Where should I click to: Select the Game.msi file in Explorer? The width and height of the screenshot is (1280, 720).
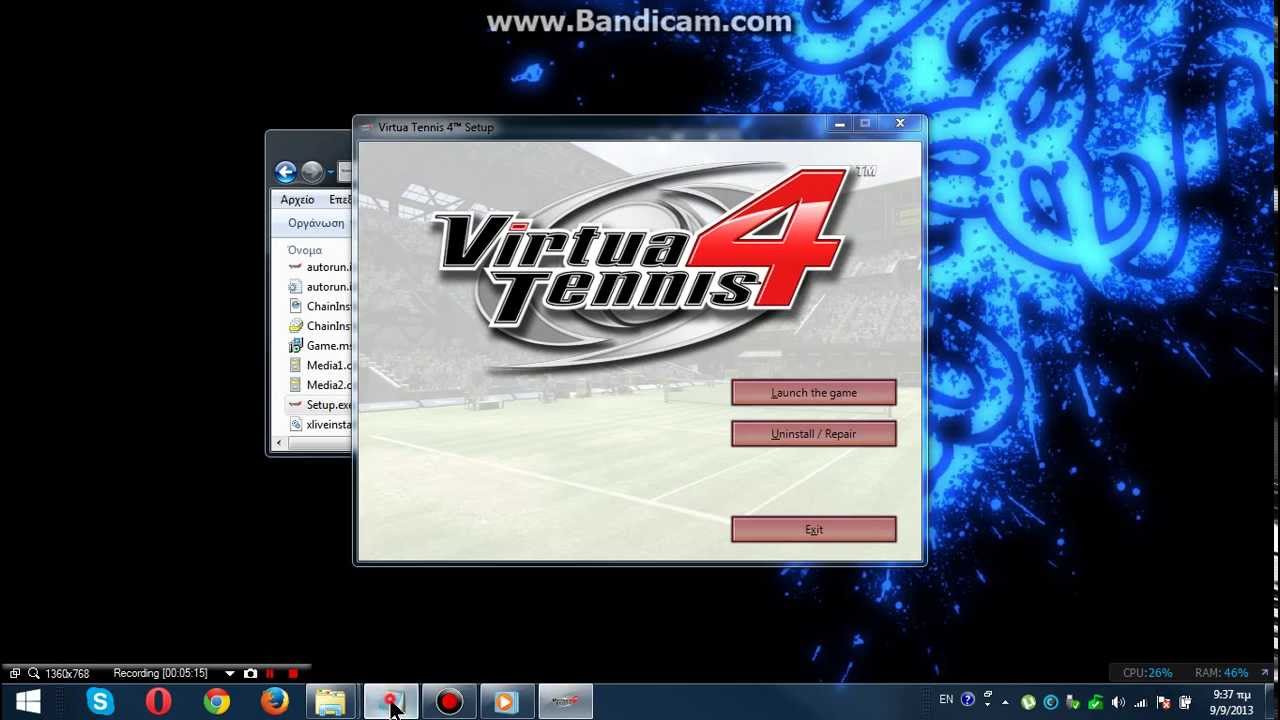click(319, 346)
